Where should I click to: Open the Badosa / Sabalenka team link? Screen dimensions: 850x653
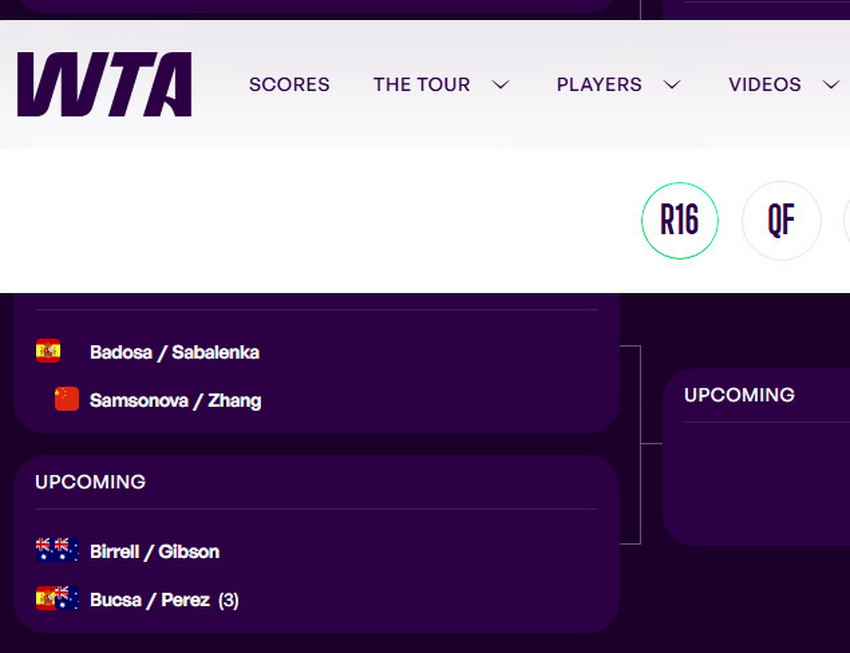click(174, 352)
